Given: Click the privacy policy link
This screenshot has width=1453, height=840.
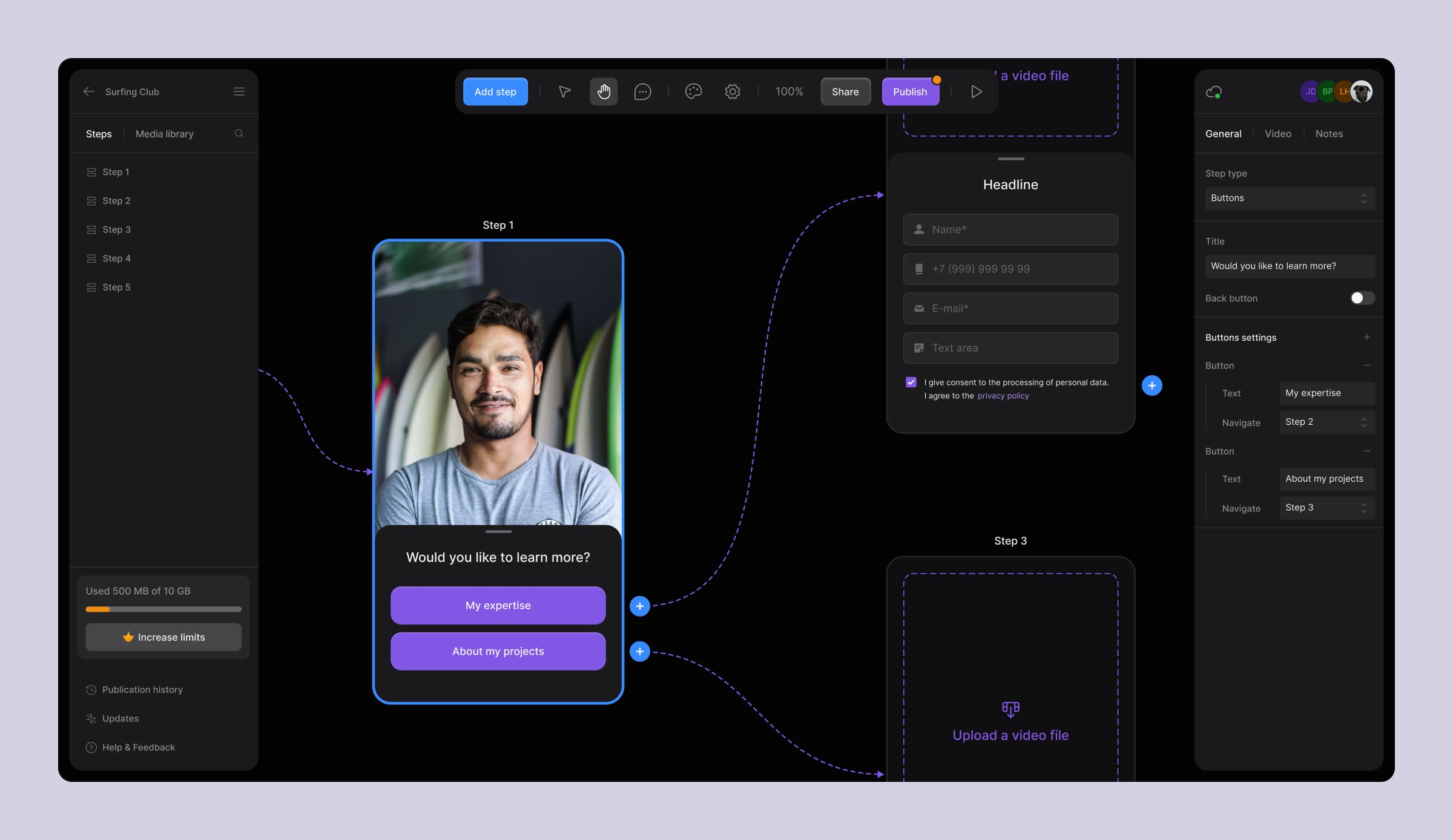Looking at the screenshot, I should tap(1003, 396).
